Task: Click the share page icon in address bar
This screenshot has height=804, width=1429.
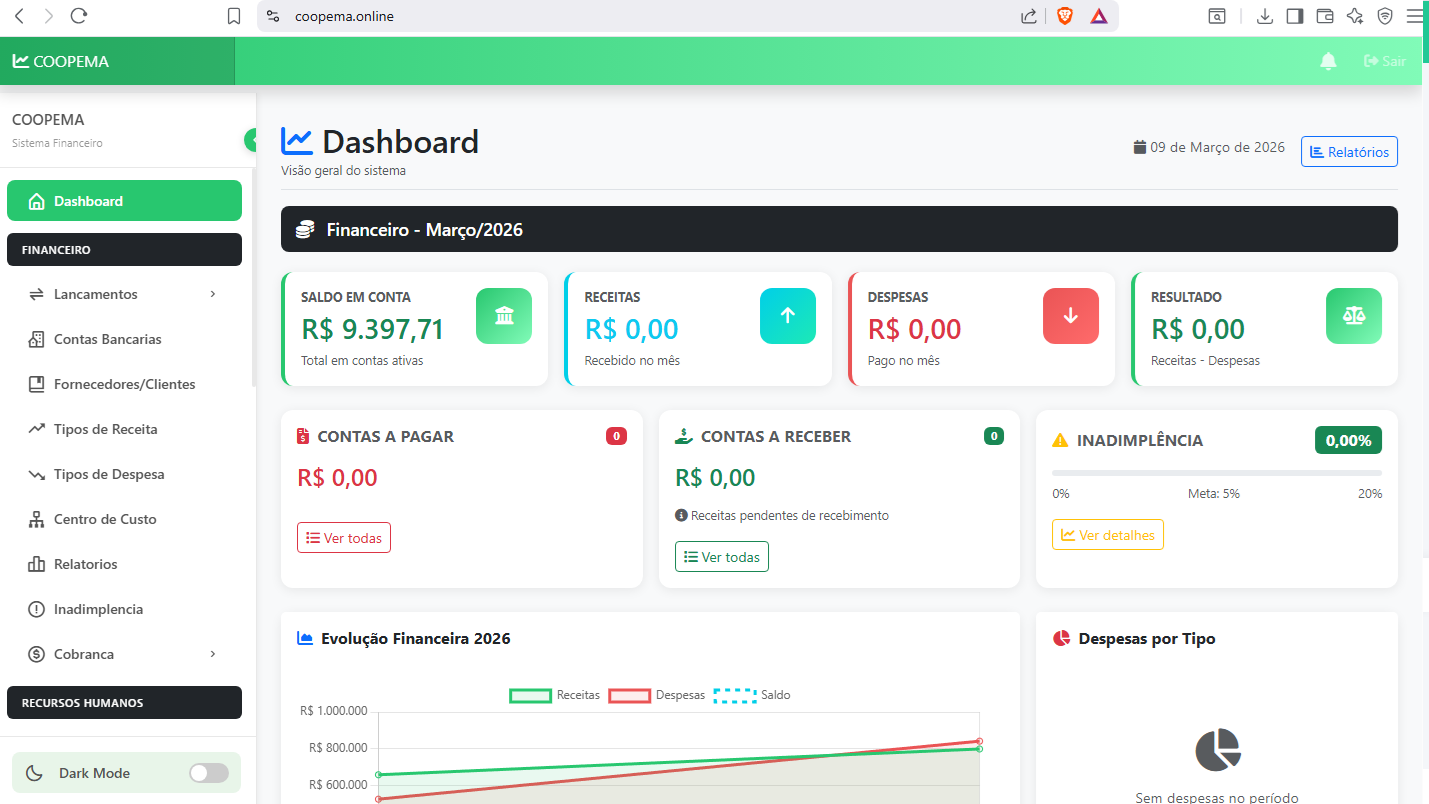Action: point(1029,16)
